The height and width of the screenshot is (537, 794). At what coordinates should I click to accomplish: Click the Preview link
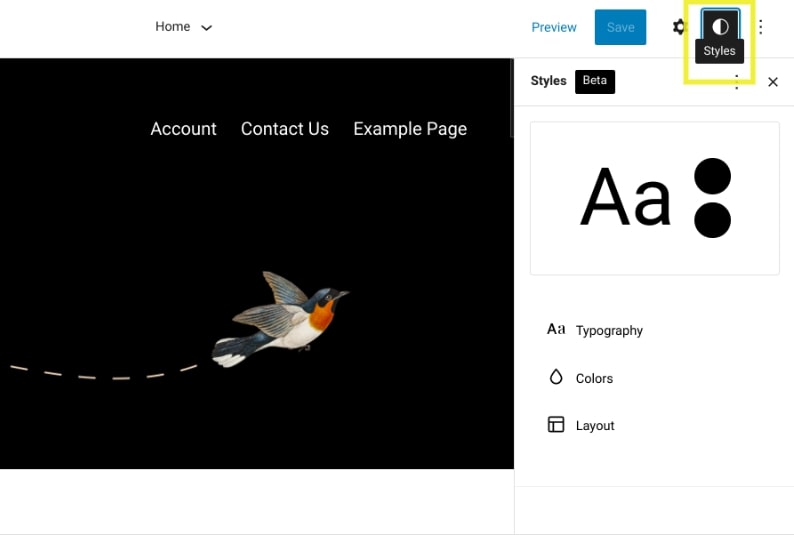coord(554,27)
